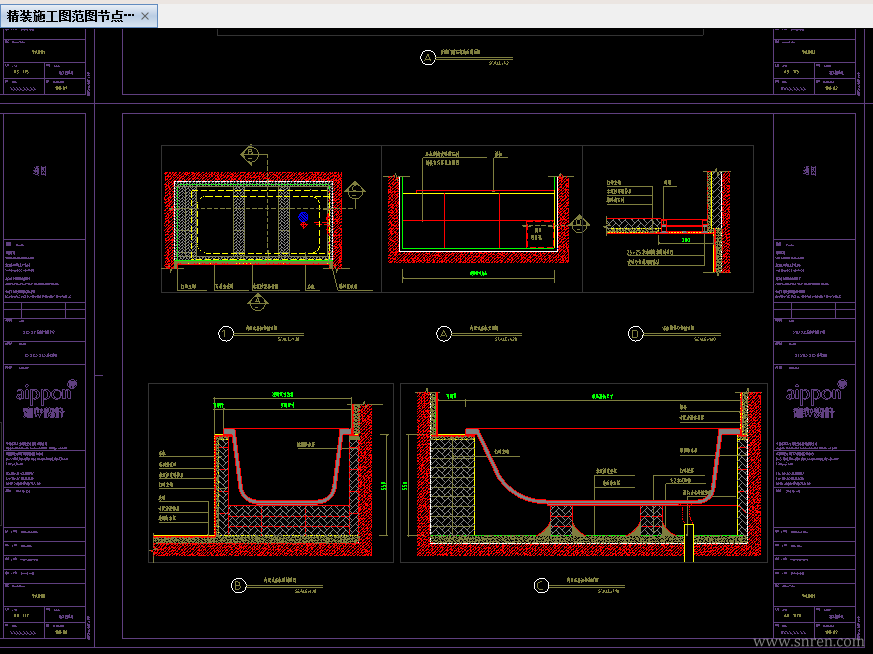The image size is (873, 654).
Task: Click the aippon logo in the left title block
Action: tap(46, 399)
